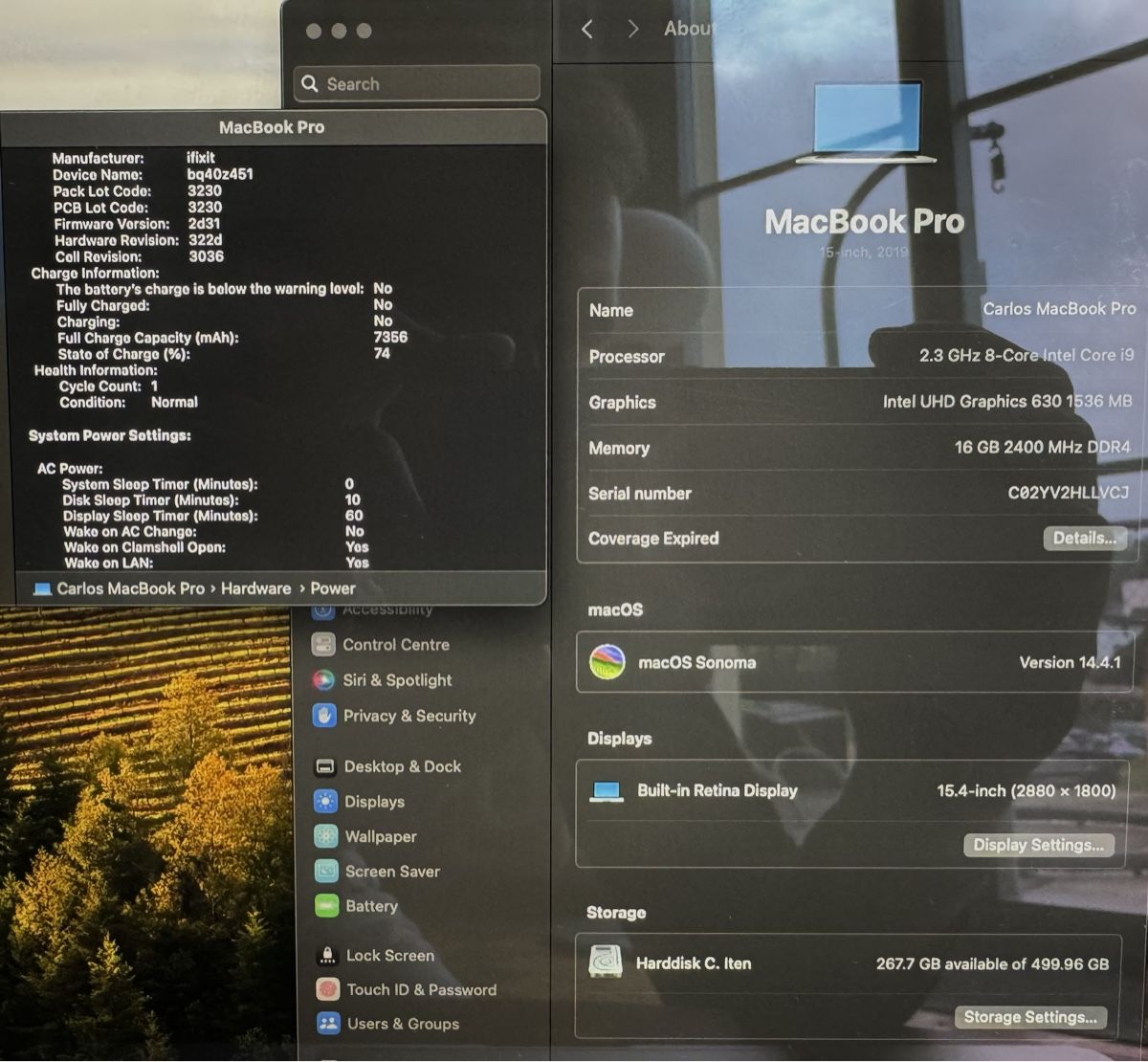The width and height of the screenshot is (1148, 1062).
Task: Click the Name row value Carlos MacBook Pro
Action: tap(1059, 309)
